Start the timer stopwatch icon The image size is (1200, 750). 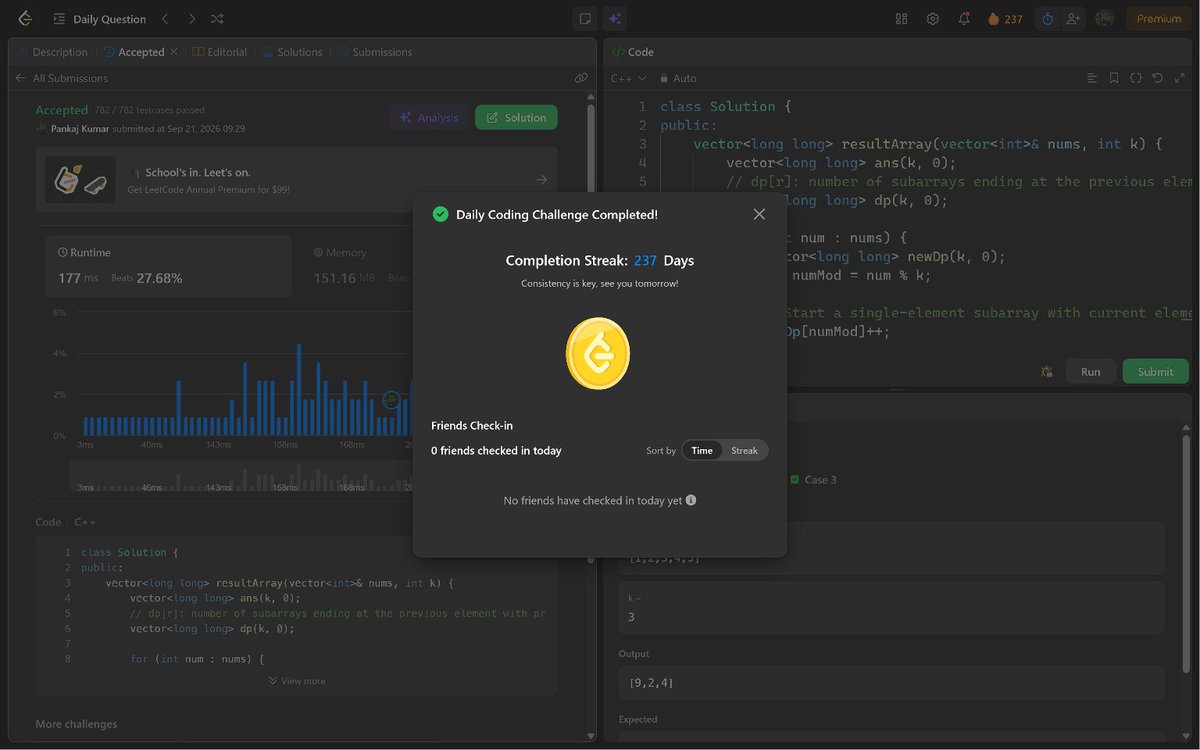[1047, 19]
